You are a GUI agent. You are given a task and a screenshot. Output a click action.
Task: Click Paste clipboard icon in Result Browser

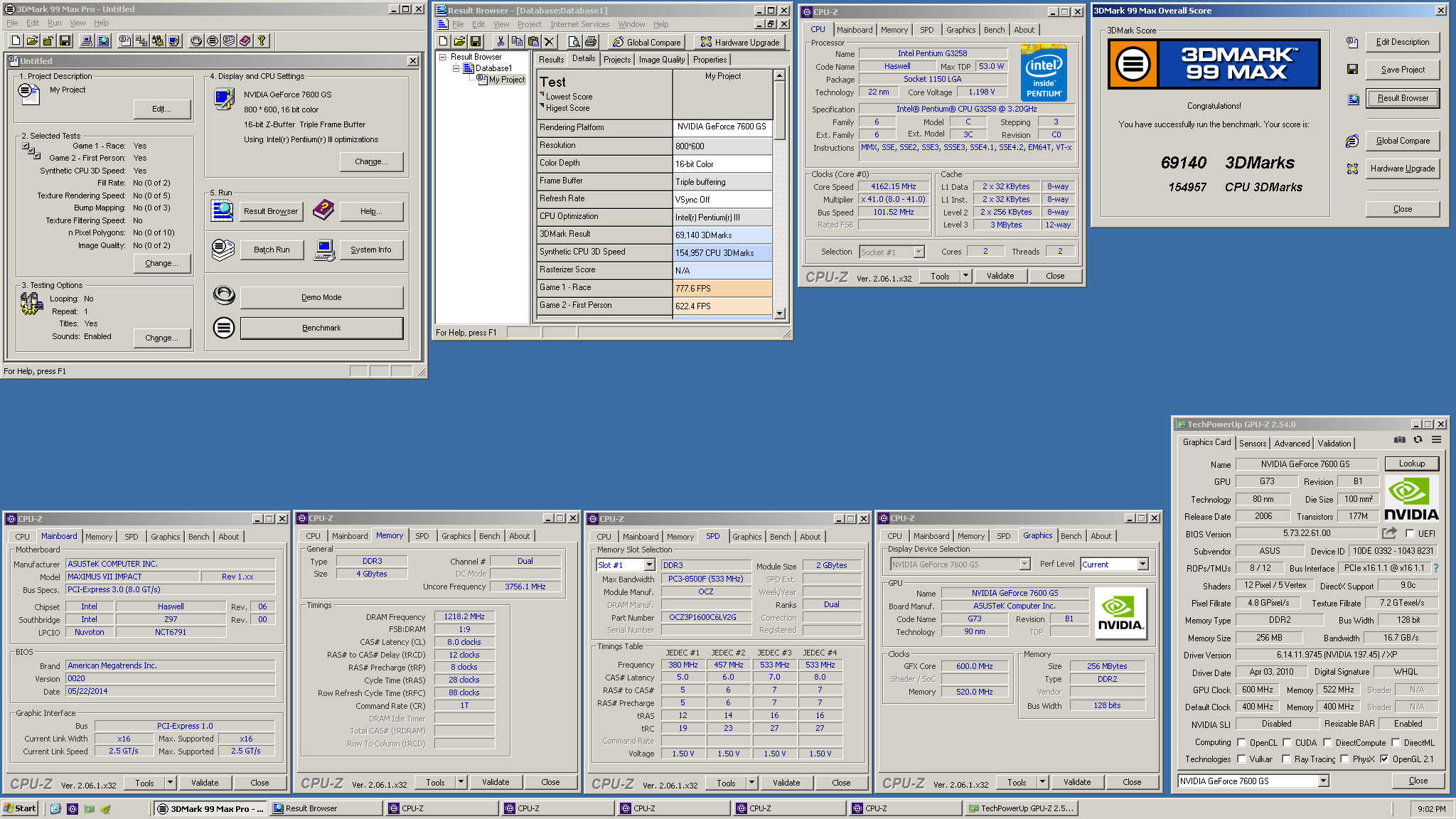[533, 42]
